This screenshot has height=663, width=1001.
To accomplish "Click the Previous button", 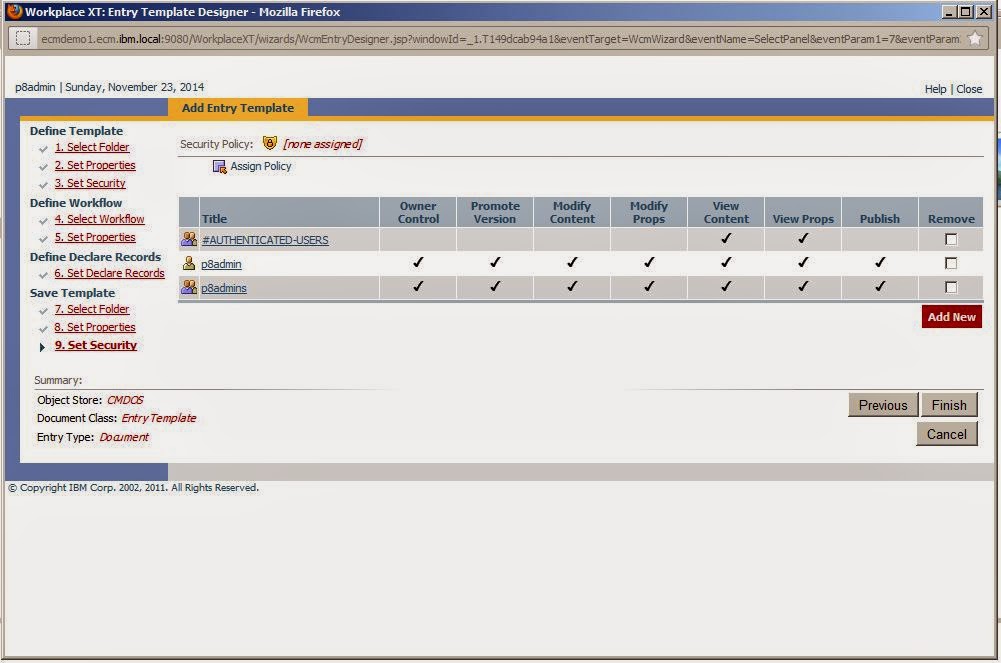I will (x=882, y=405).
